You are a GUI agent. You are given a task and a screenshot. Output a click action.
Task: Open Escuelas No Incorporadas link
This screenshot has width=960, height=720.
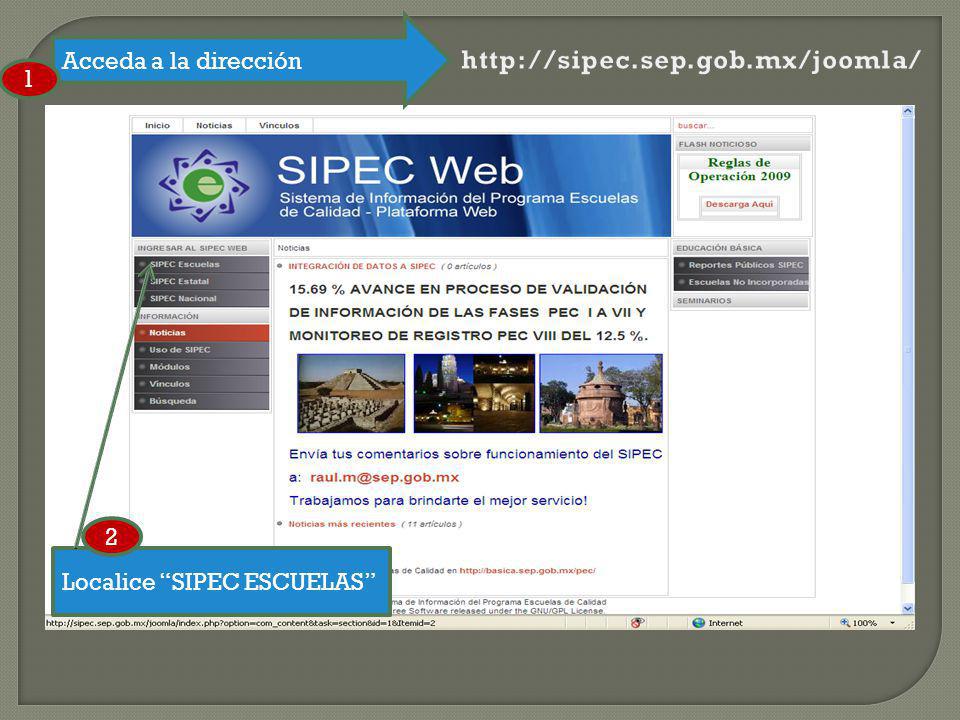[x=741, y=282]
